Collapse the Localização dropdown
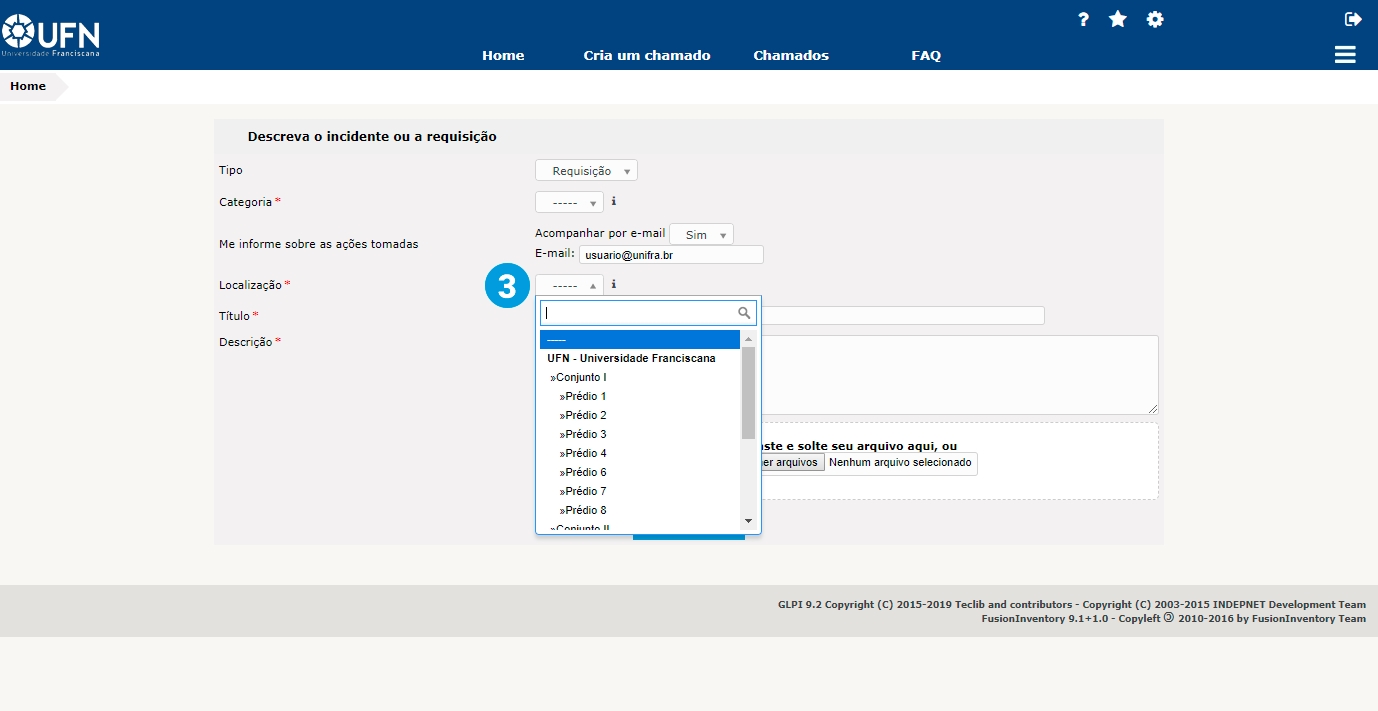 [x=569, y=285]
